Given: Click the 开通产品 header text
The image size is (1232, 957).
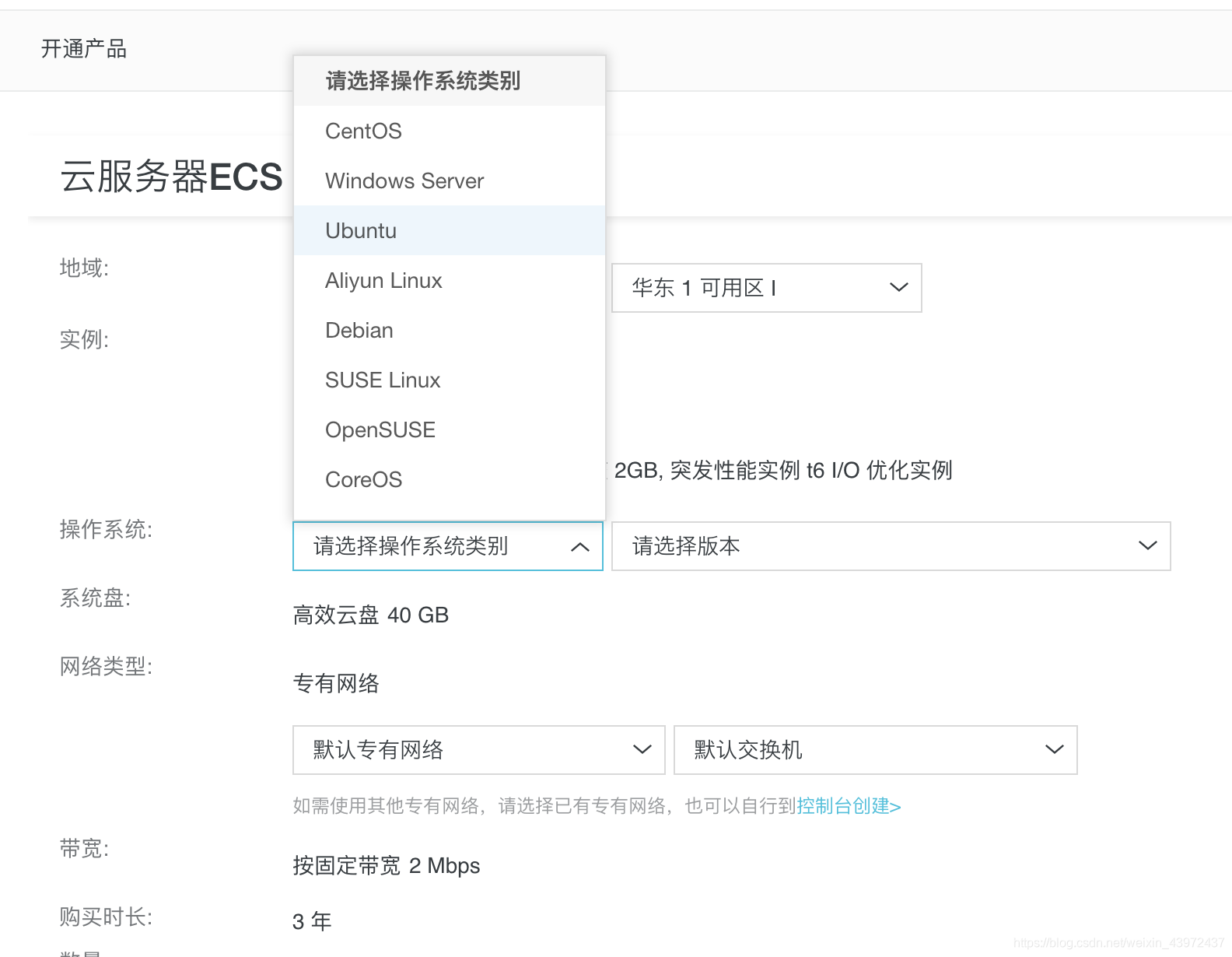Looking at the screenshot, I should coord(84,49).
